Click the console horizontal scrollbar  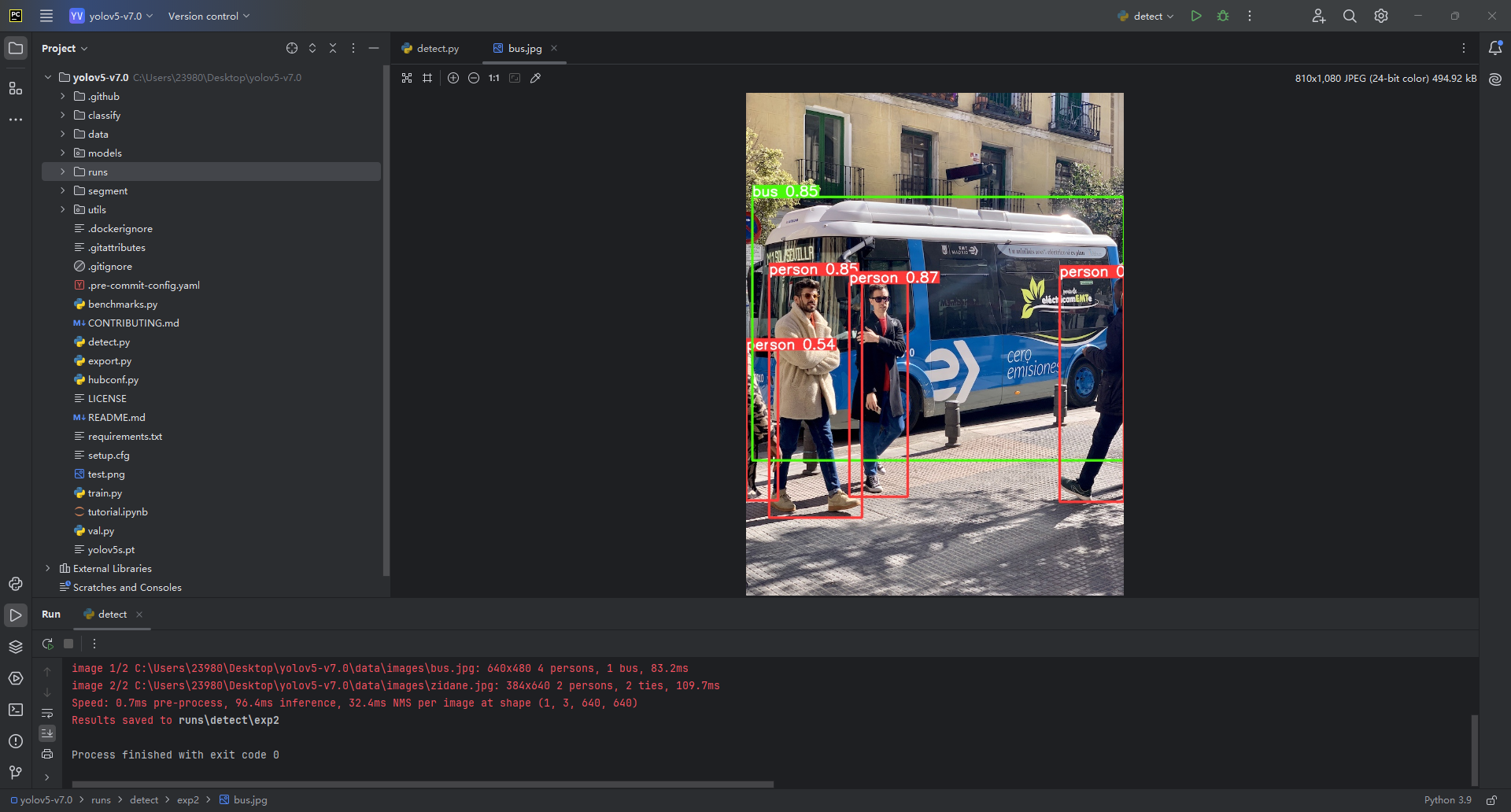point(423,784)
